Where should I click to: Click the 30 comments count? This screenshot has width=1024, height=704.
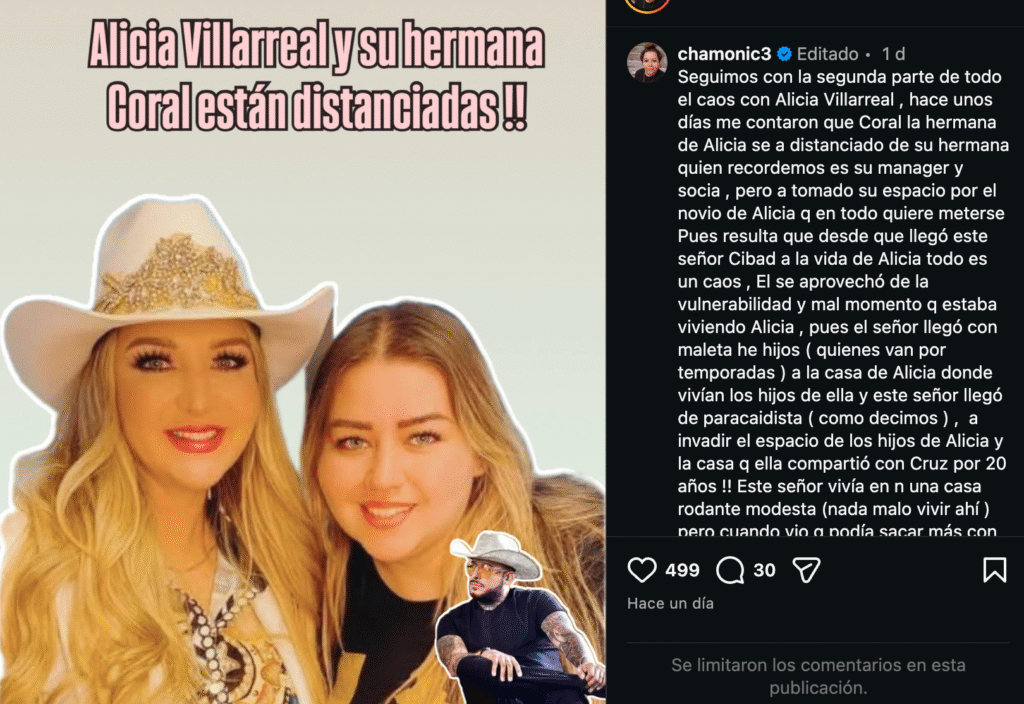click(764, 570)
